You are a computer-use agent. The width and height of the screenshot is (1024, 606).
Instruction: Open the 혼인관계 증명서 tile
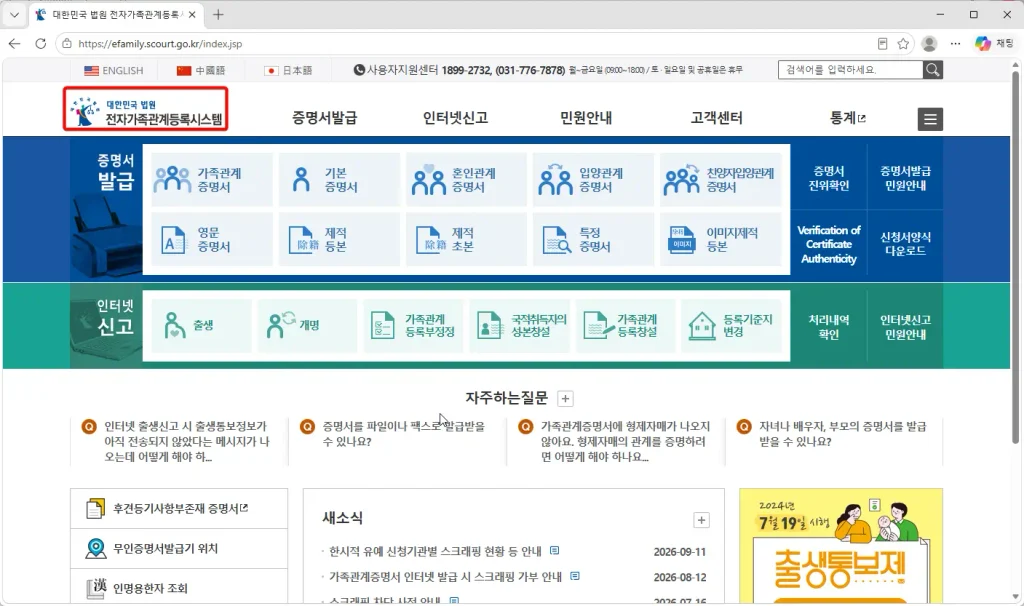466,180
